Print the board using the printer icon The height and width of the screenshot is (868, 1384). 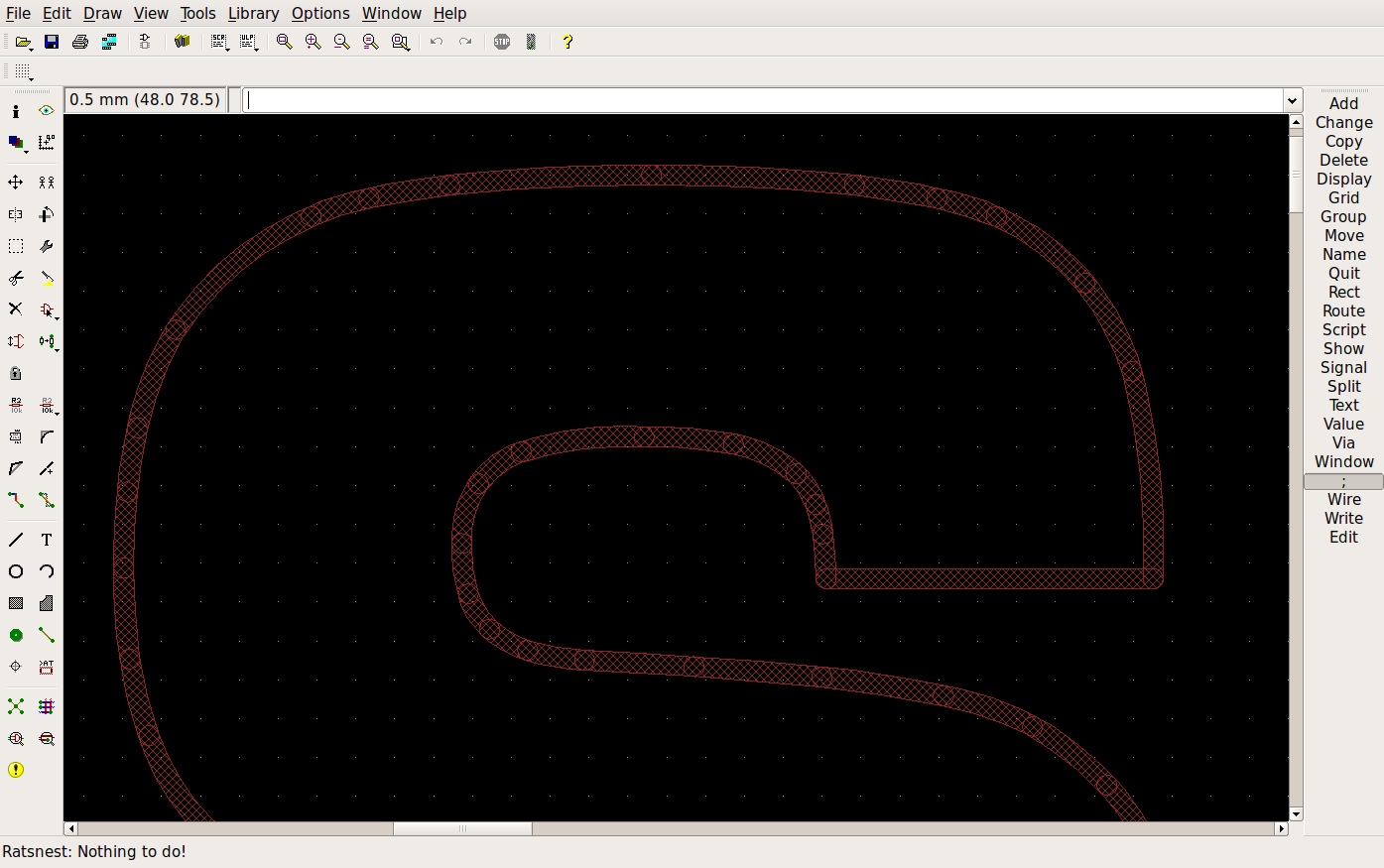[80, 42]
